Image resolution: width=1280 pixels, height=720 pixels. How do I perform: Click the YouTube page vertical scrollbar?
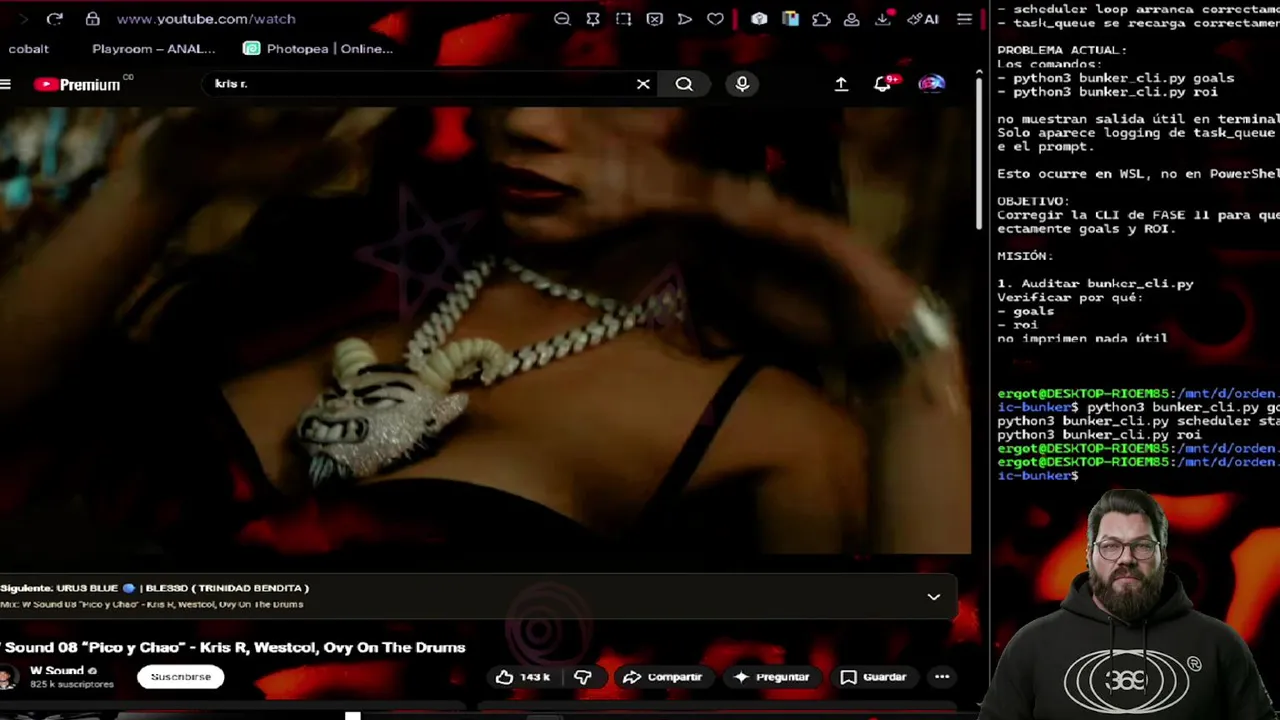(979, 155)
